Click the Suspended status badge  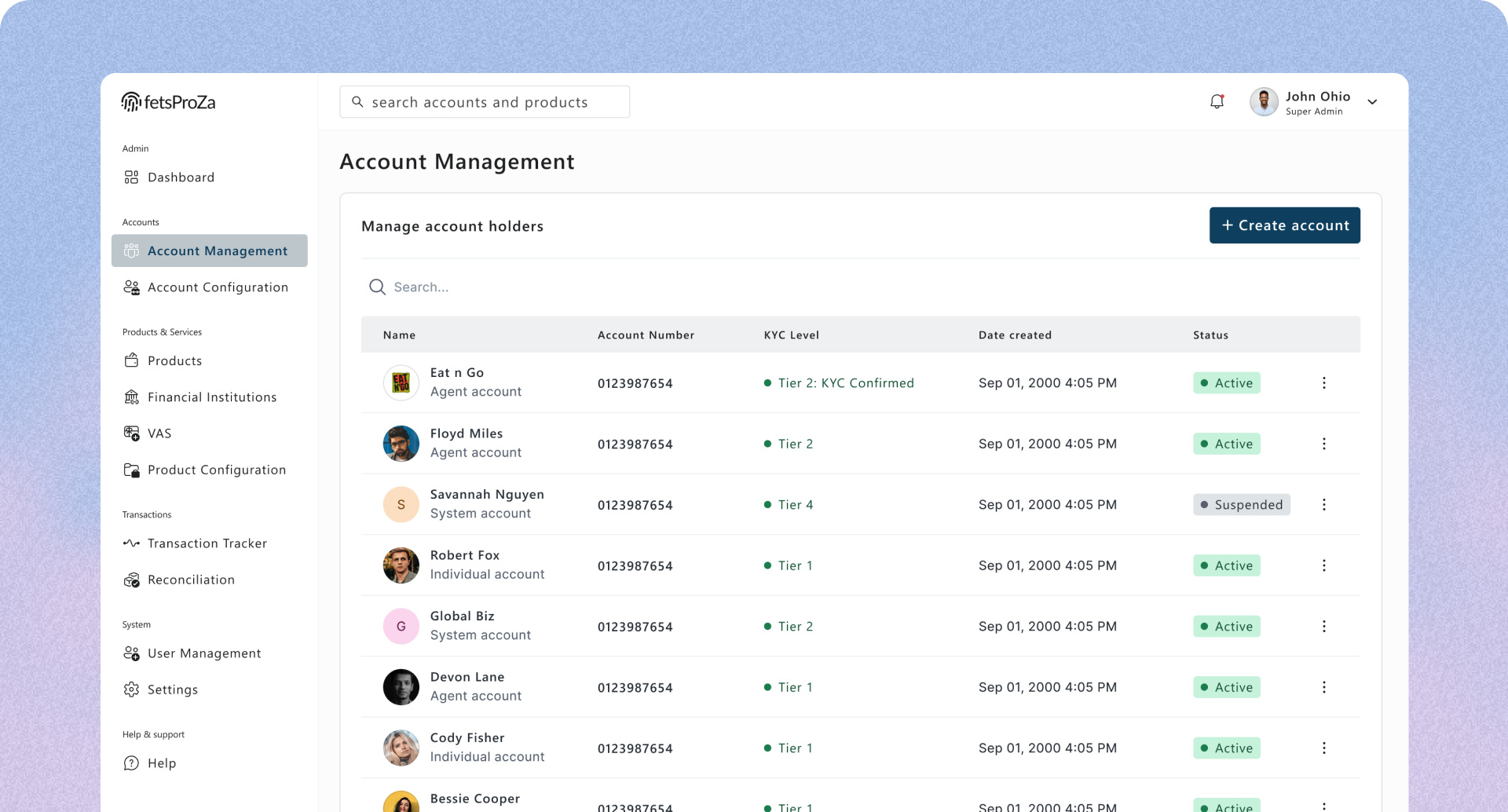coord(1242,505)
